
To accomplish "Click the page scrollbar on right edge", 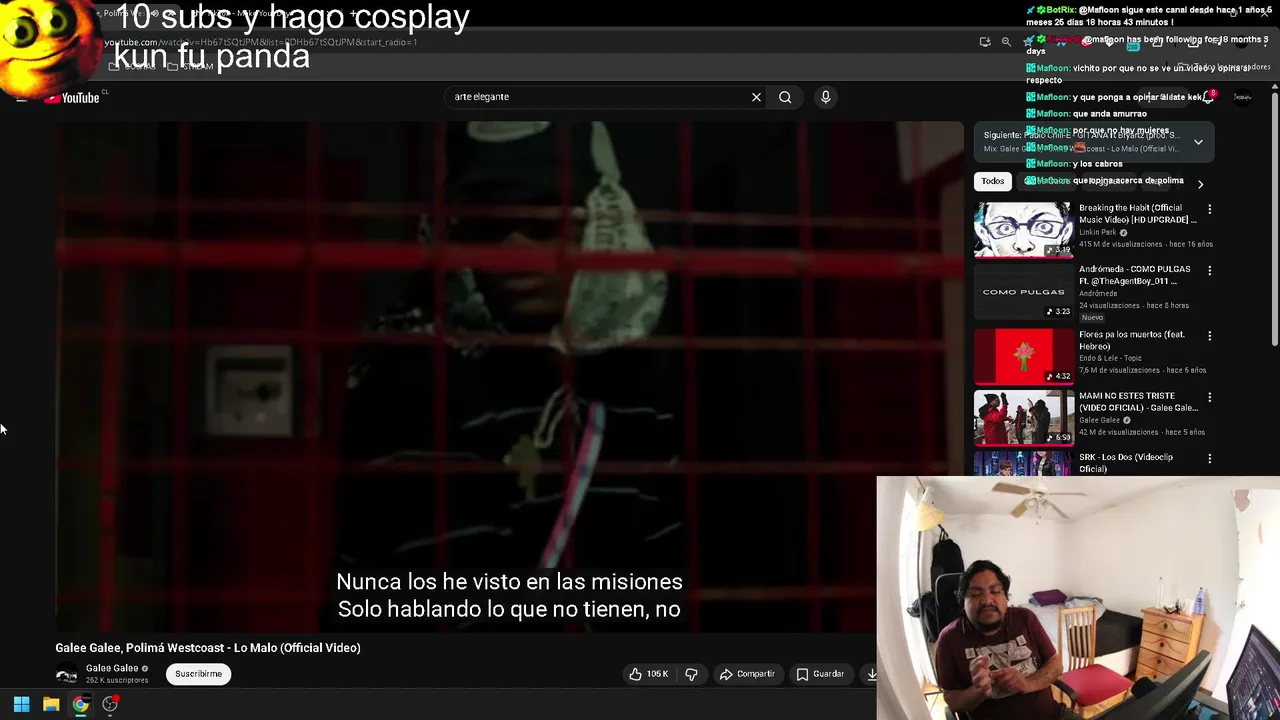I will pos(1275,220).
